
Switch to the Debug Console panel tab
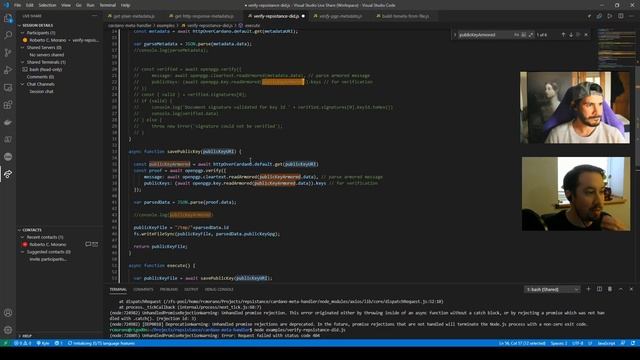[219, 289]
